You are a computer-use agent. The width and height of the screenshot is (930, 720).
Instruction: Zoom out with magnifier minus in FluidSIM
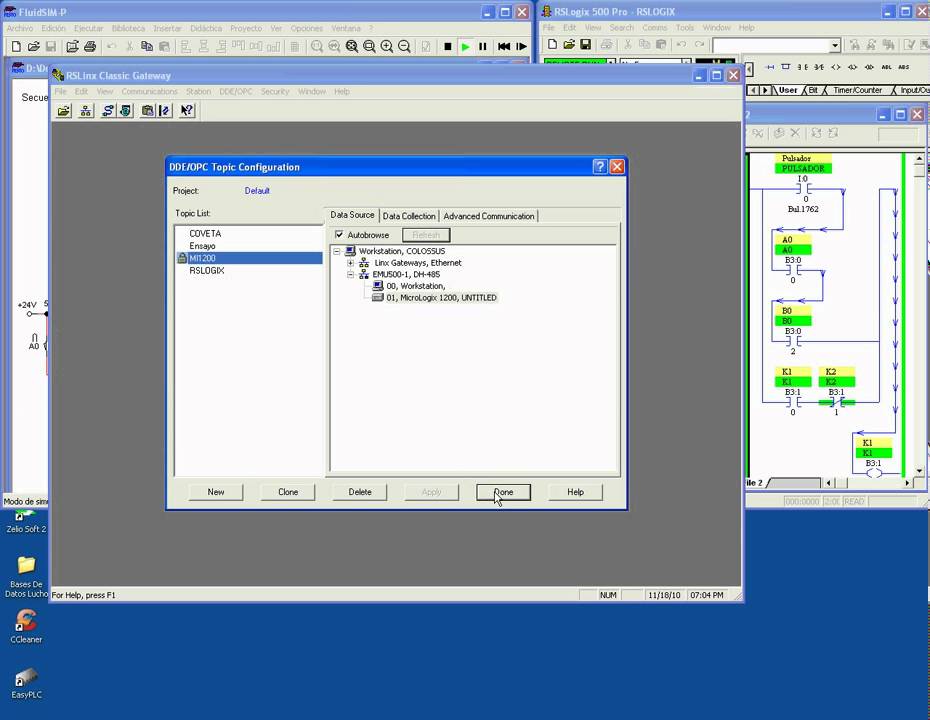(405, 46)
